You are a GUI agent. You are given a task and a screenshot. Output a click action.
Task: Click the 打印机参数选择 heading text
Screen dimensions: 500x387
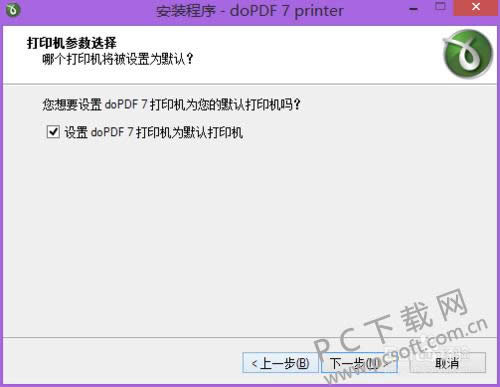[x=71, y=43]
